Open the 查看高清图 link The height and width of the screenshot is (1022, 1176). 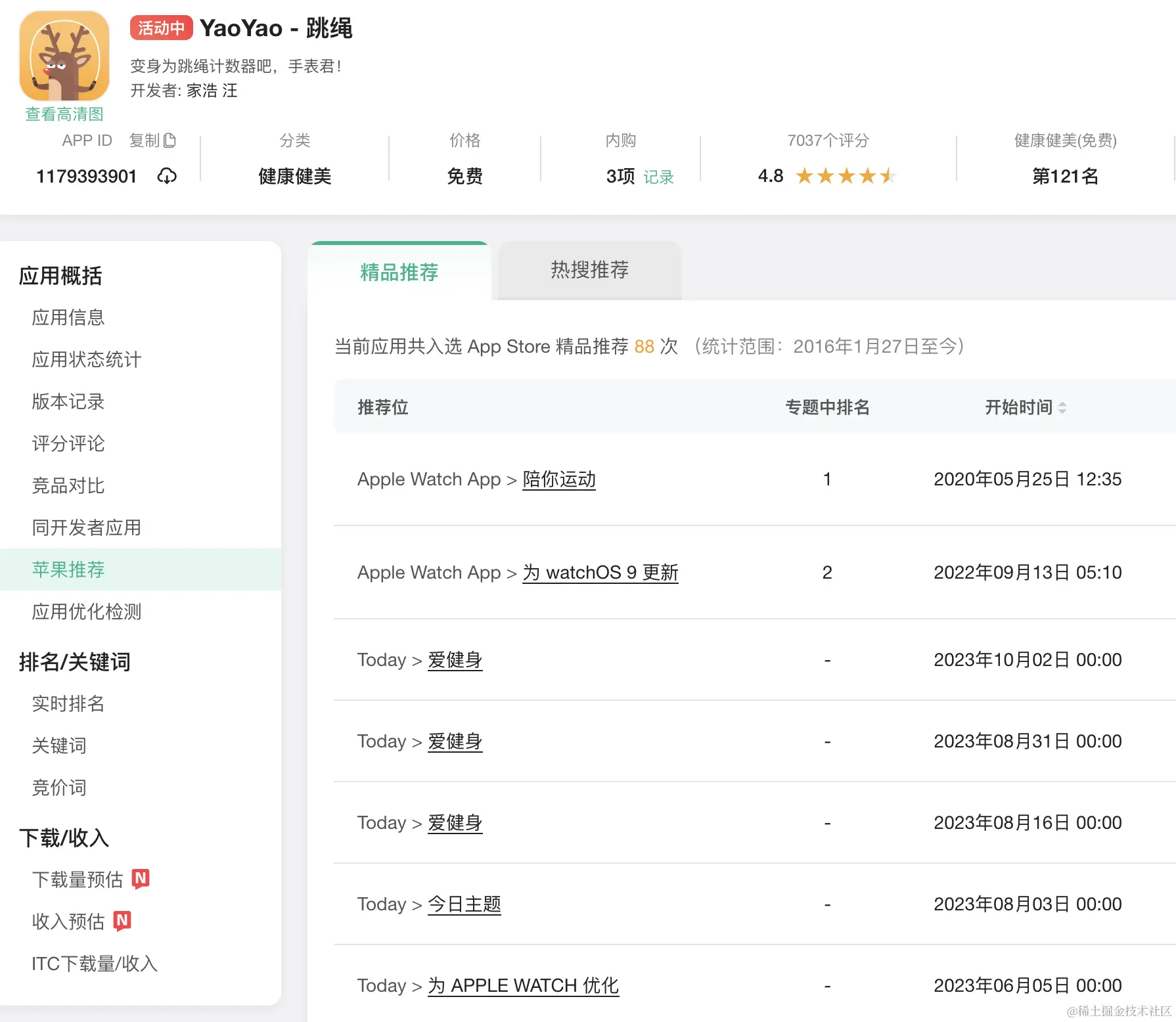64,114
